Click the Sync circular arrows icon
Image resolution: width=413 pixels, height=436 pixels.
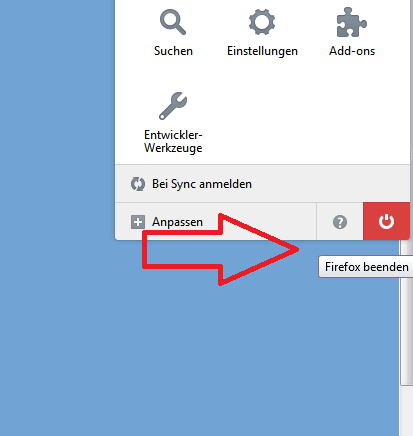[x=138, y=184]
